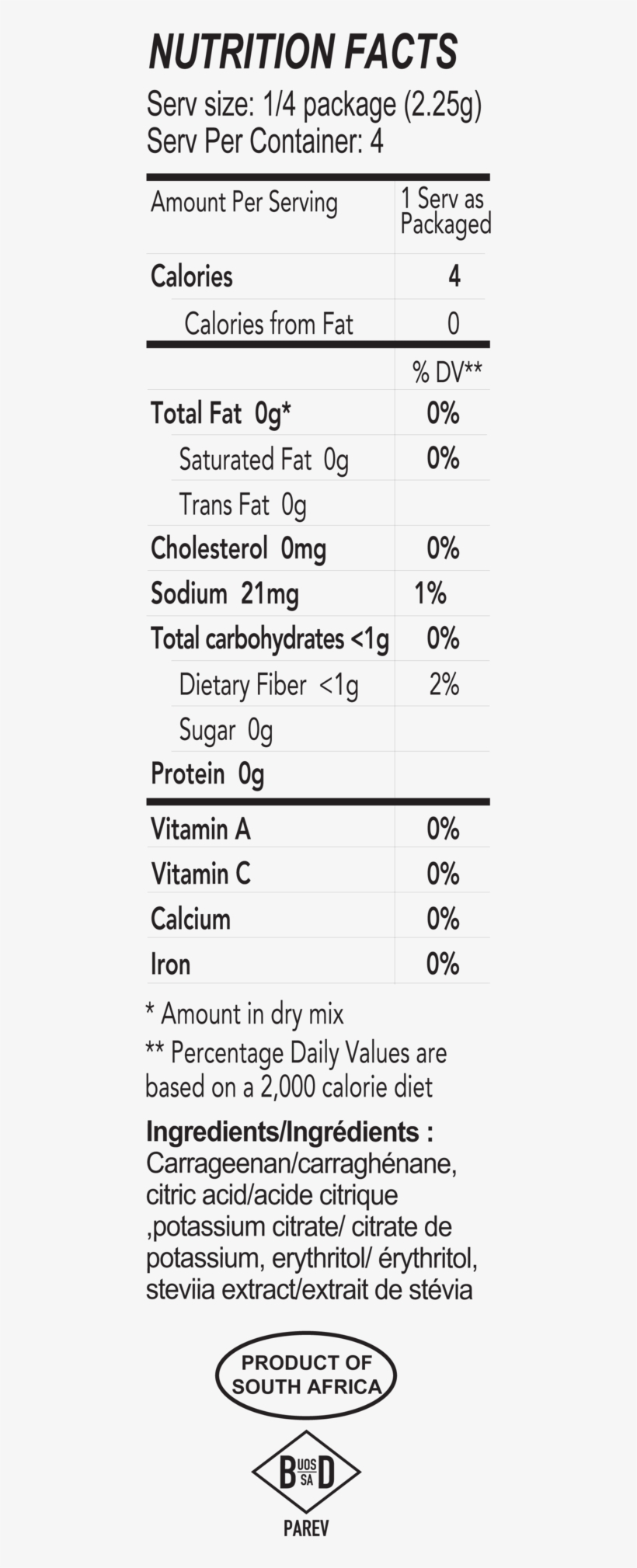
Task: Click the Product of South Africa oval stamp
Action: point(306,1375)
